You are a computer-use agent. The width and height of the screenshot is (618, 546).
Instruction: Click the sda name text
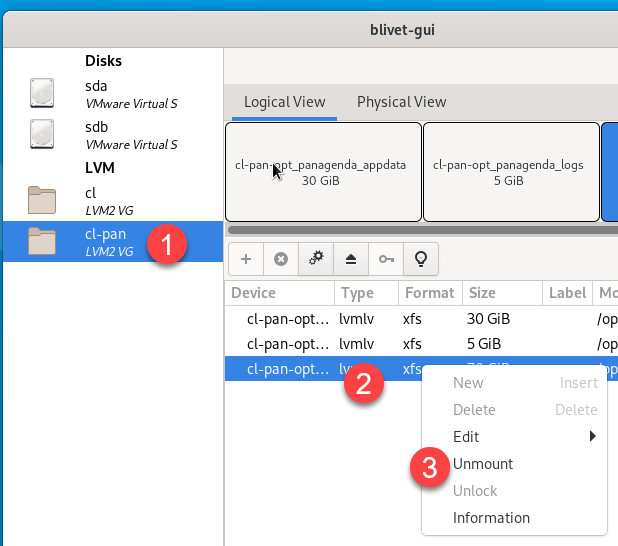pyautogui.click(x=96, y=86)
